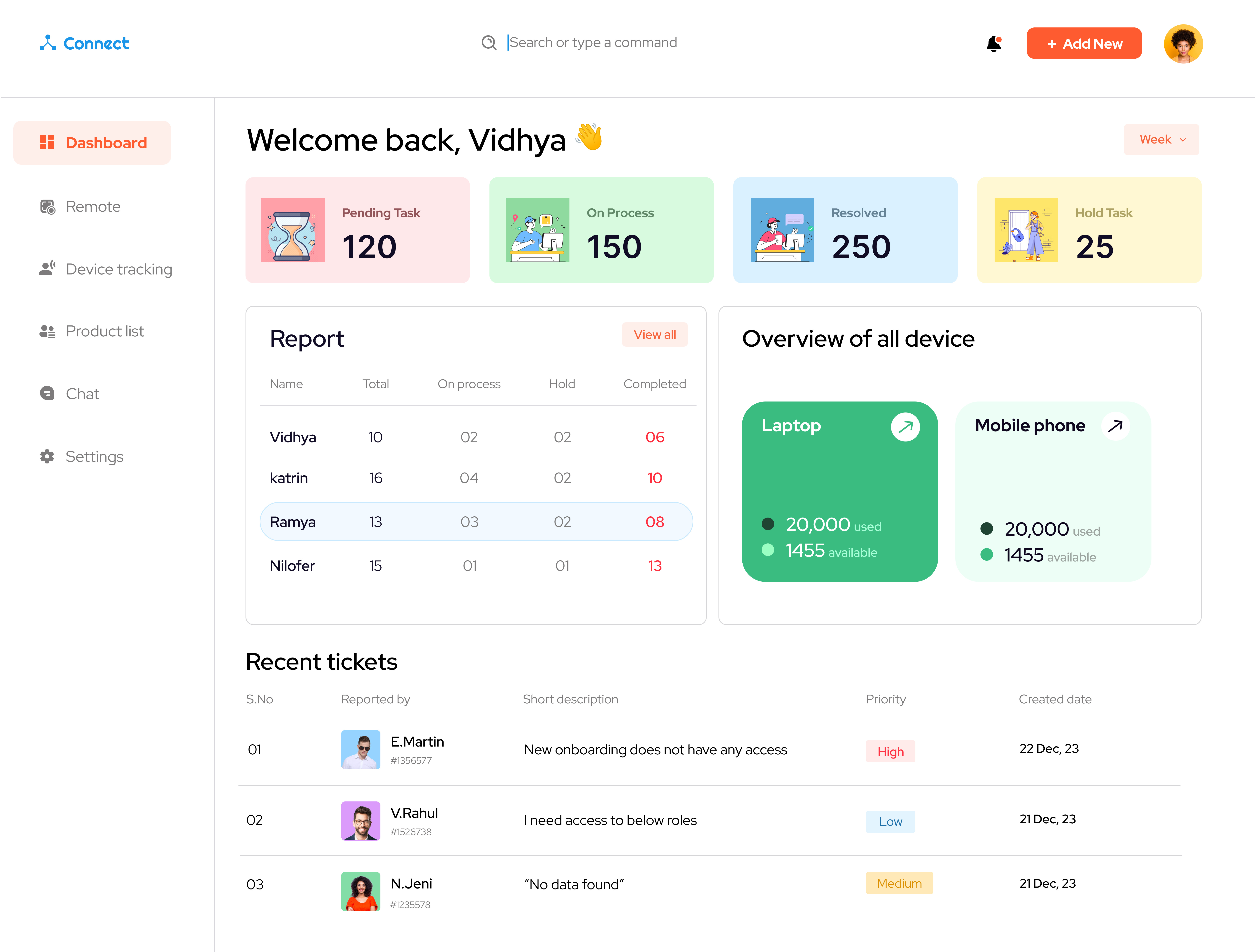
Task: Open the Pending Task 120 card
Action: pyautogui.click(x=357, y=230)
